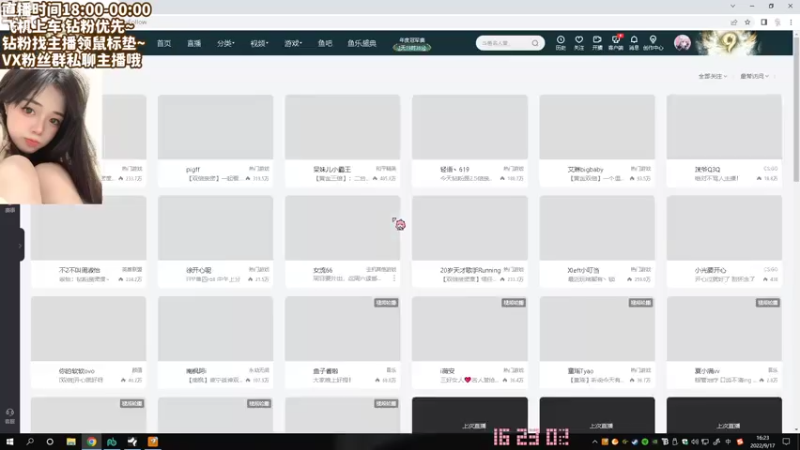Open the watch history clock icon
This screenshot has width=800, height=450.
point(560,40)
